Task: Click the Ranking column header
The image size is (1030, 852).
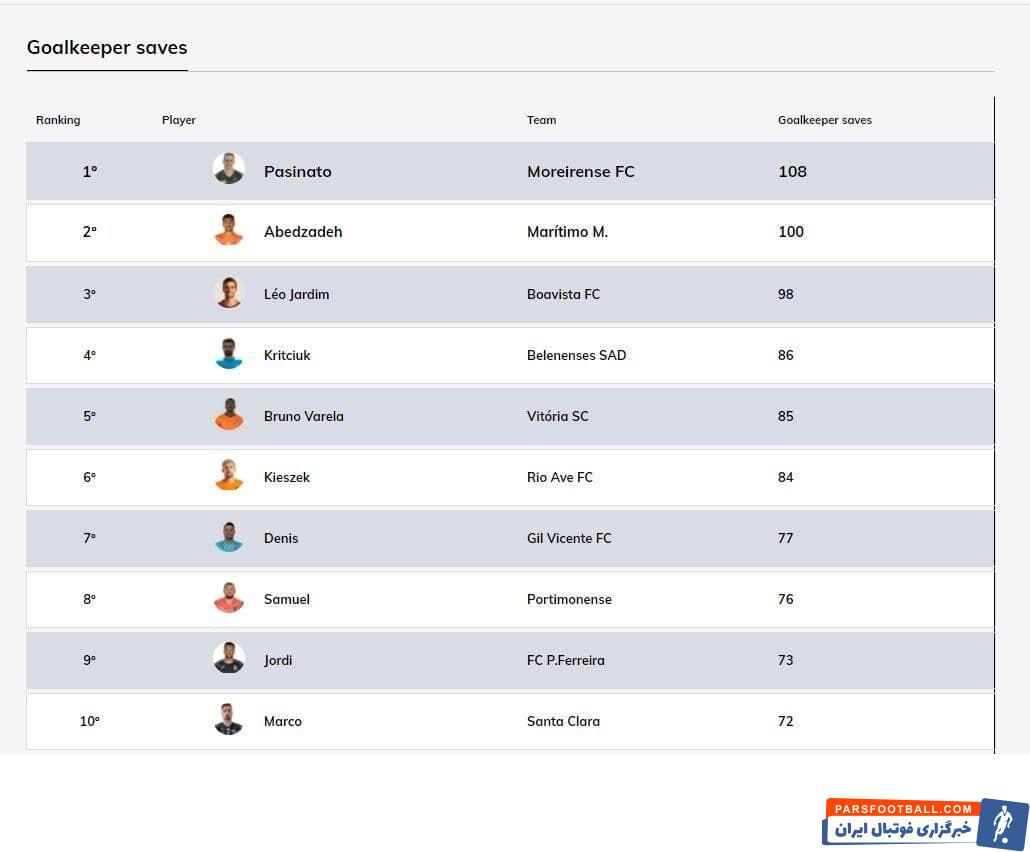Action: (x=58, y=120)
